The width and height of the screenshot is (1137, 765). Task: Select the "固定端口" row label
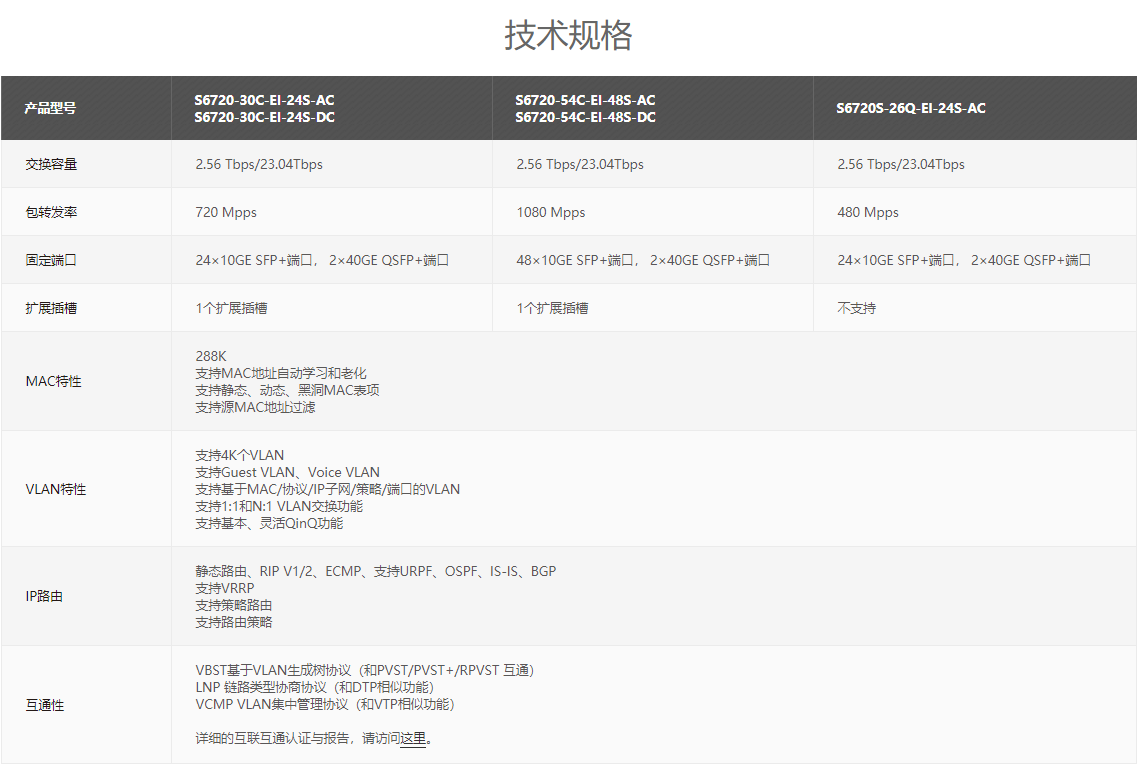point(51,260)
